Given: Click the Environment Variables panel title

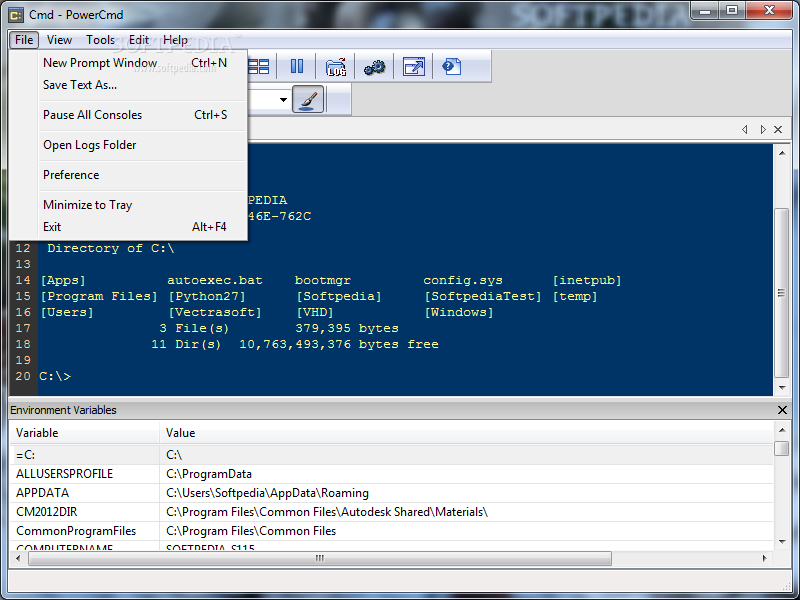Looking at the screenshot, I should point(63,410).
